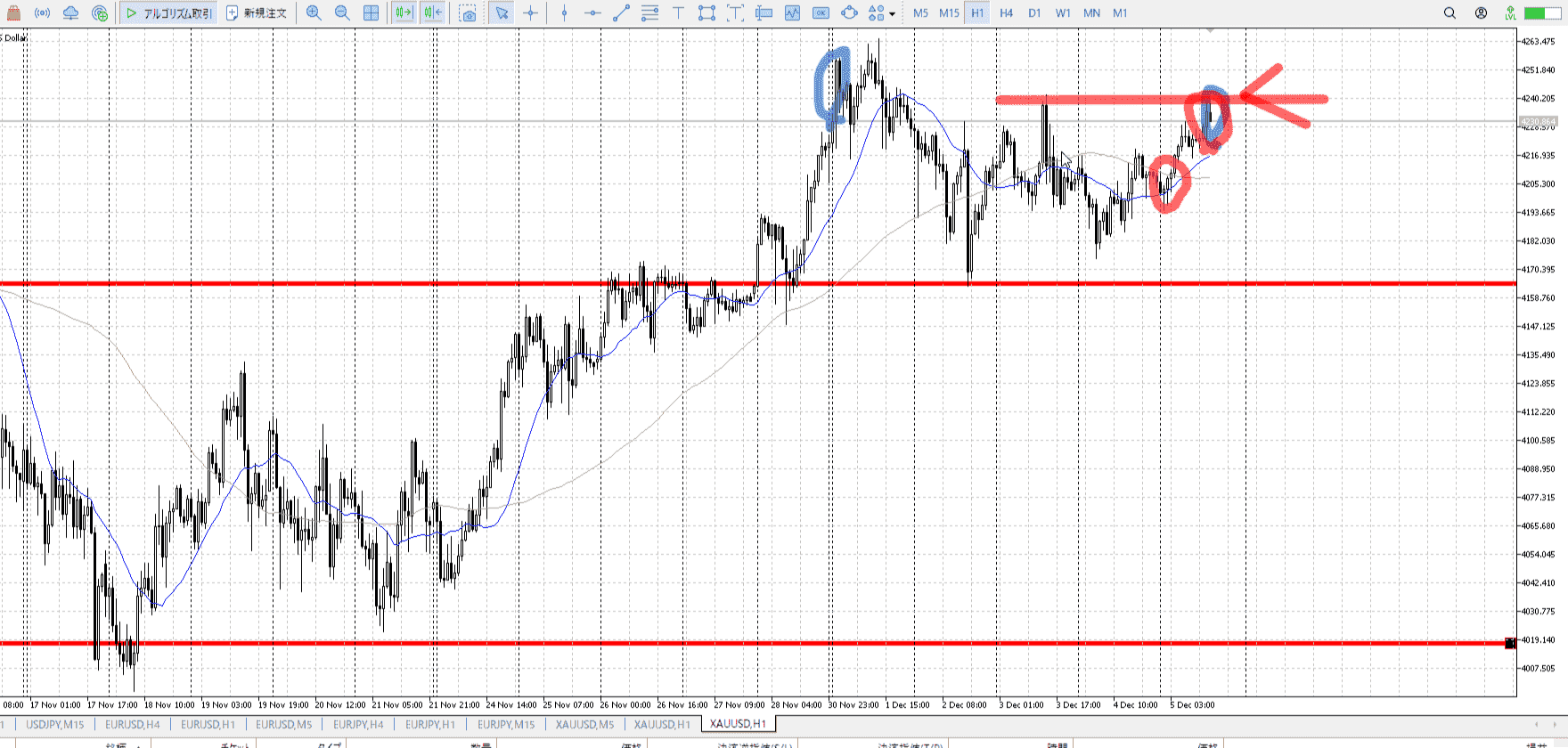Click the zoom out magnifier icon
The height and width of the screenshot is (748, 1568).
pyautogui.click(x=342, y=13)
